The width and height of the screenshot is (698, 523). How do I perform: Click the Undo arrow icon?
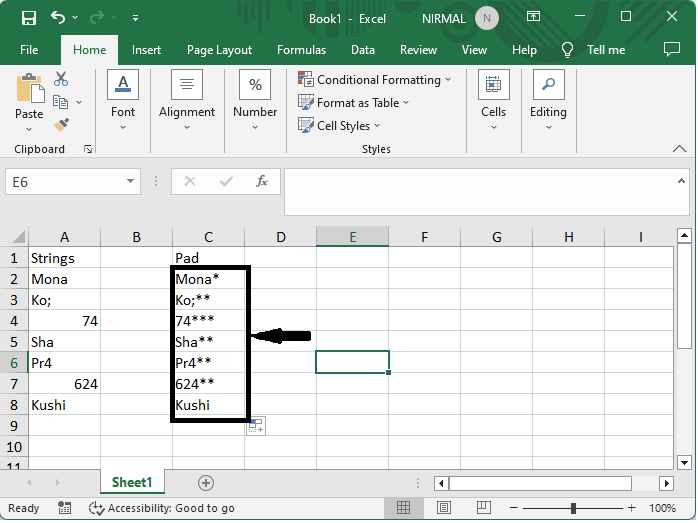pos(58,17)
